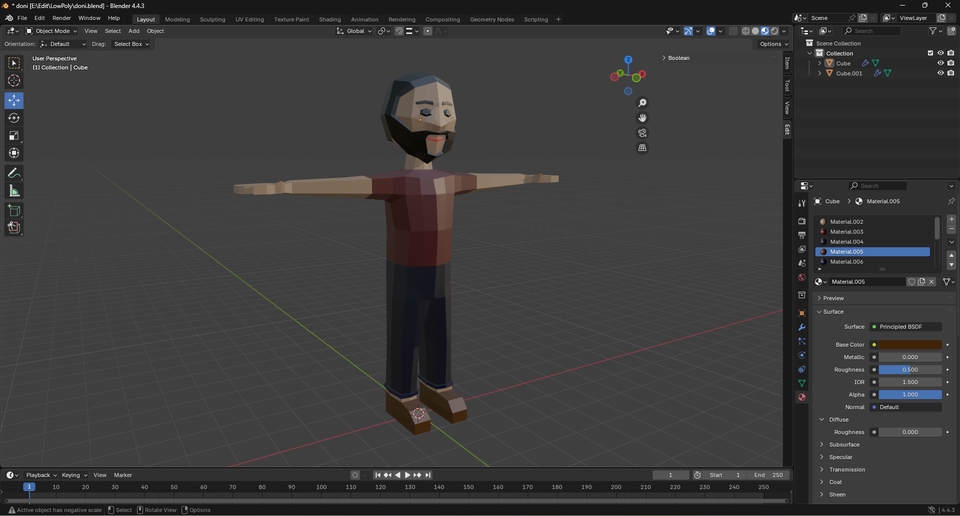Add a new material slot with plus

click(951, 219)
